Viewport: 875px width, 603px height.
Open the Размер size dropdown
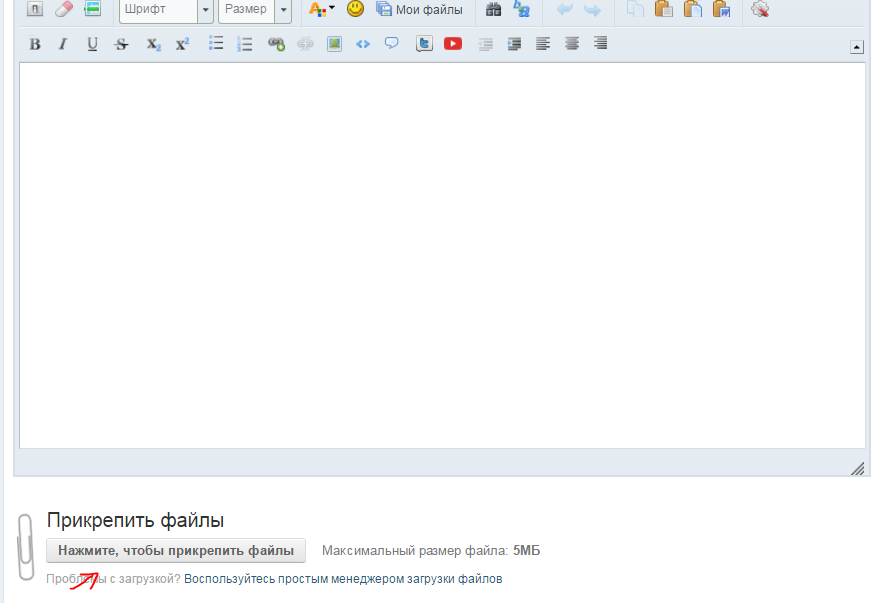(x=255, y=9)
